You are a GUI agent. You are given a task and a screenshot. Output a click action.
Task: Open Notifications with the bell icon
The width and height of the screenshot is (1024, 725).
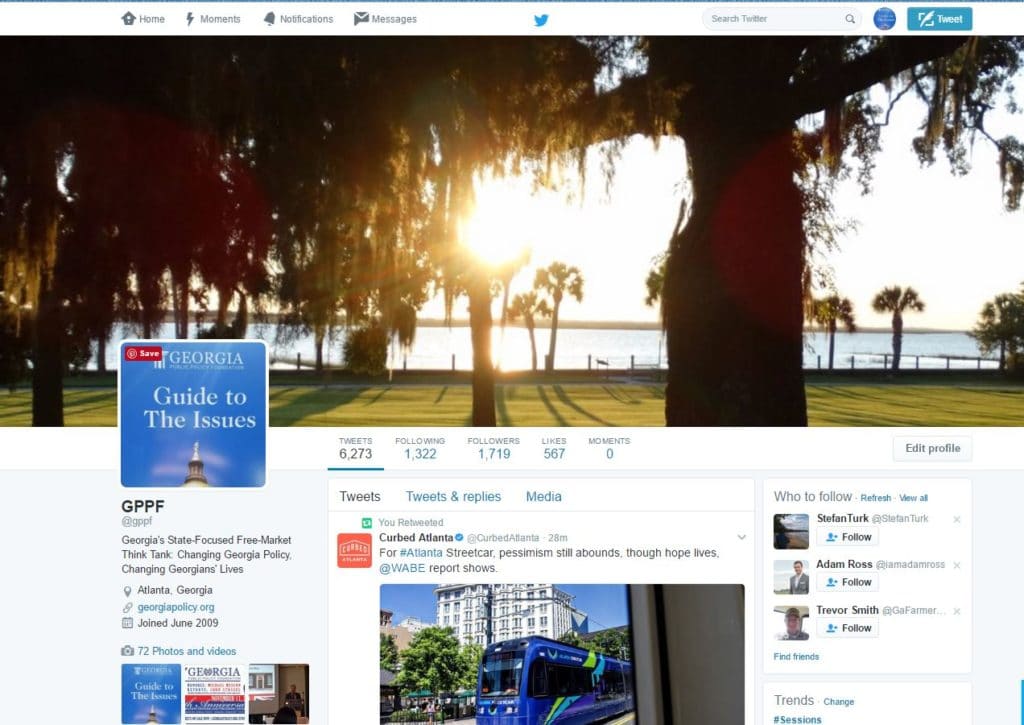pos(297,19)
